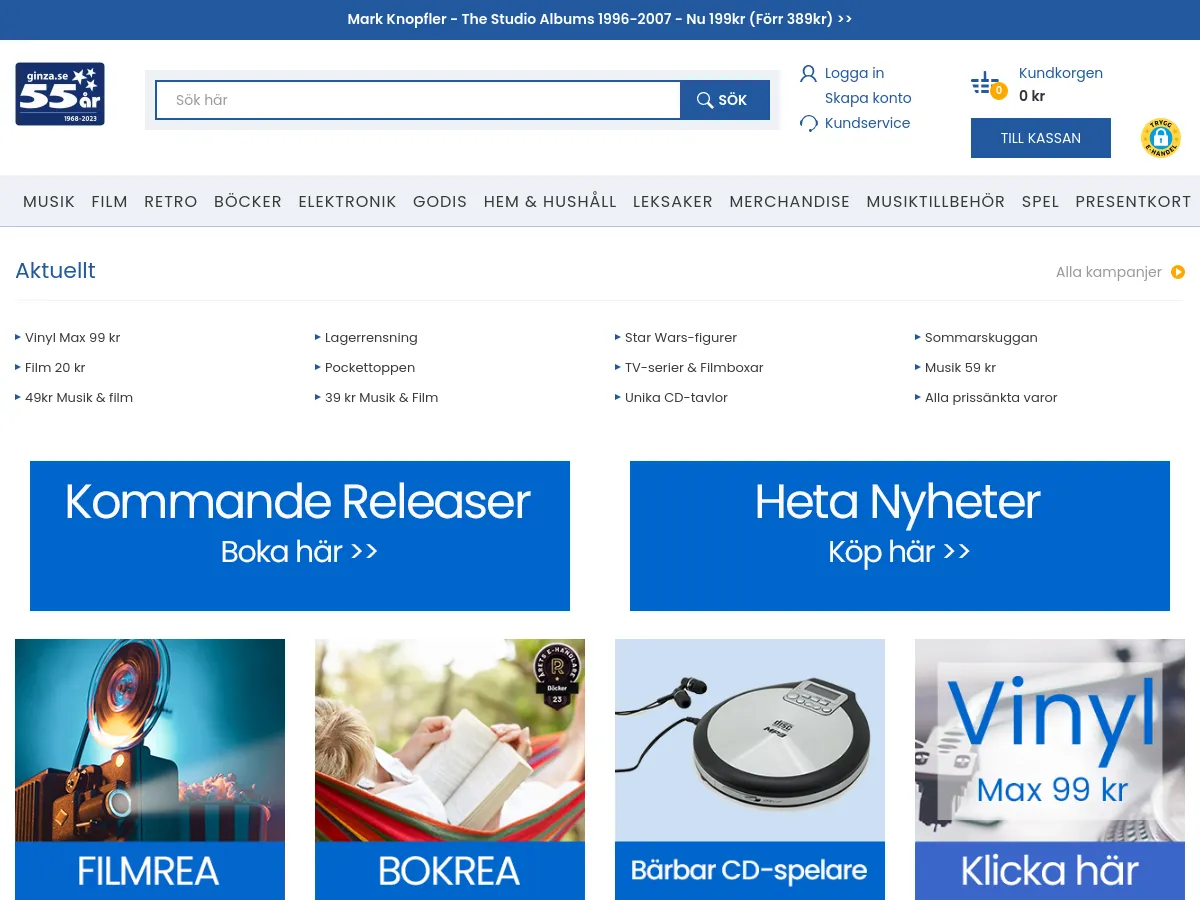Open the ELEKTRONIK menu category
Viewport: 1200px width, 900px height.
point(347,201)
